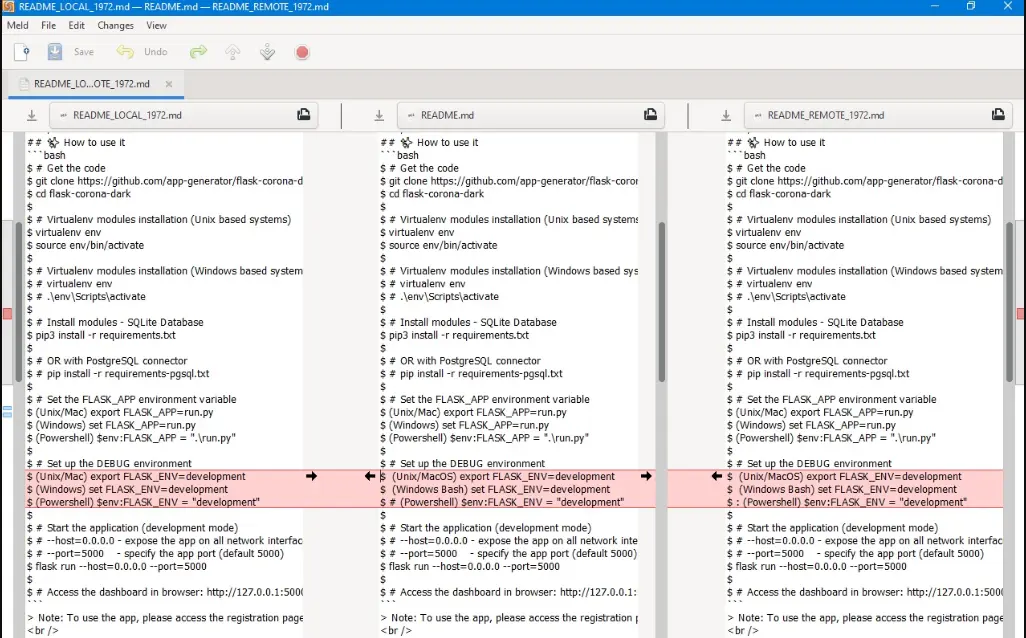The height and width of the screenshot is (638, 1026).
Task: Click 'cd flask-corona-dark' in middle pane
Action: coord(436,194)
